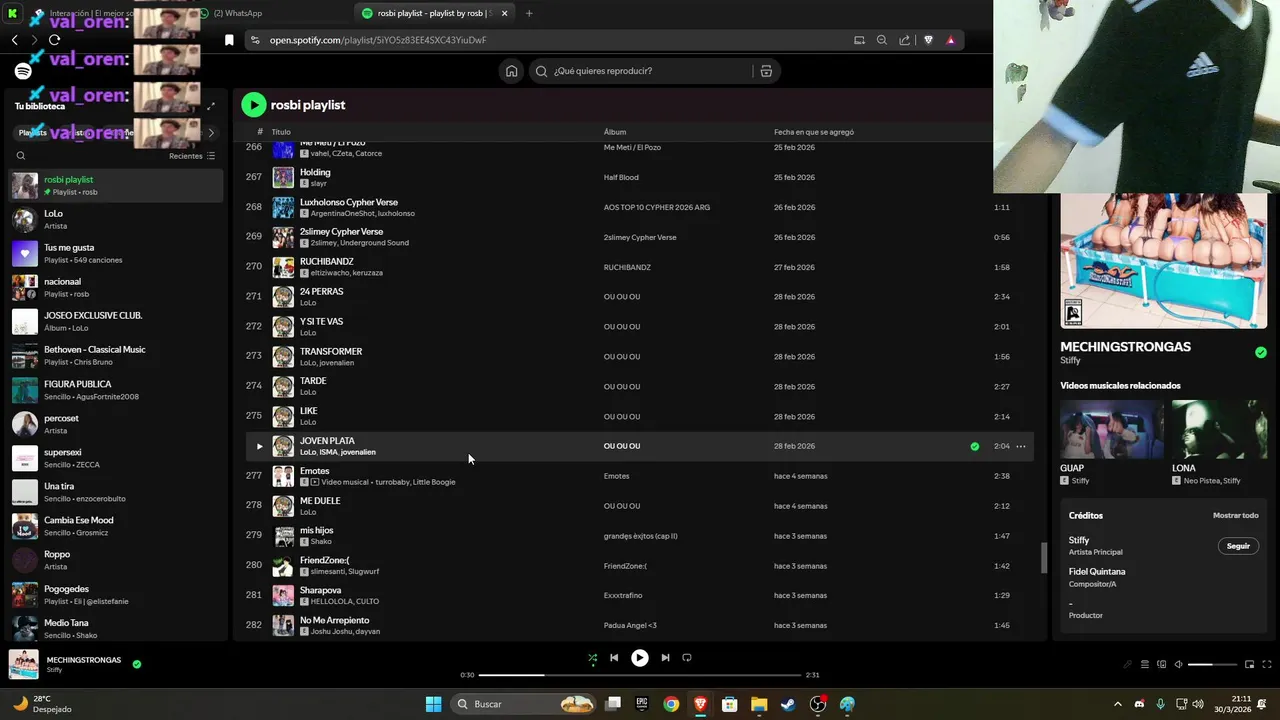Toggle saved check in bottom now-playing bar
Image resolution: width=1280 pixels, height=720 pixels.
[137, 664]
